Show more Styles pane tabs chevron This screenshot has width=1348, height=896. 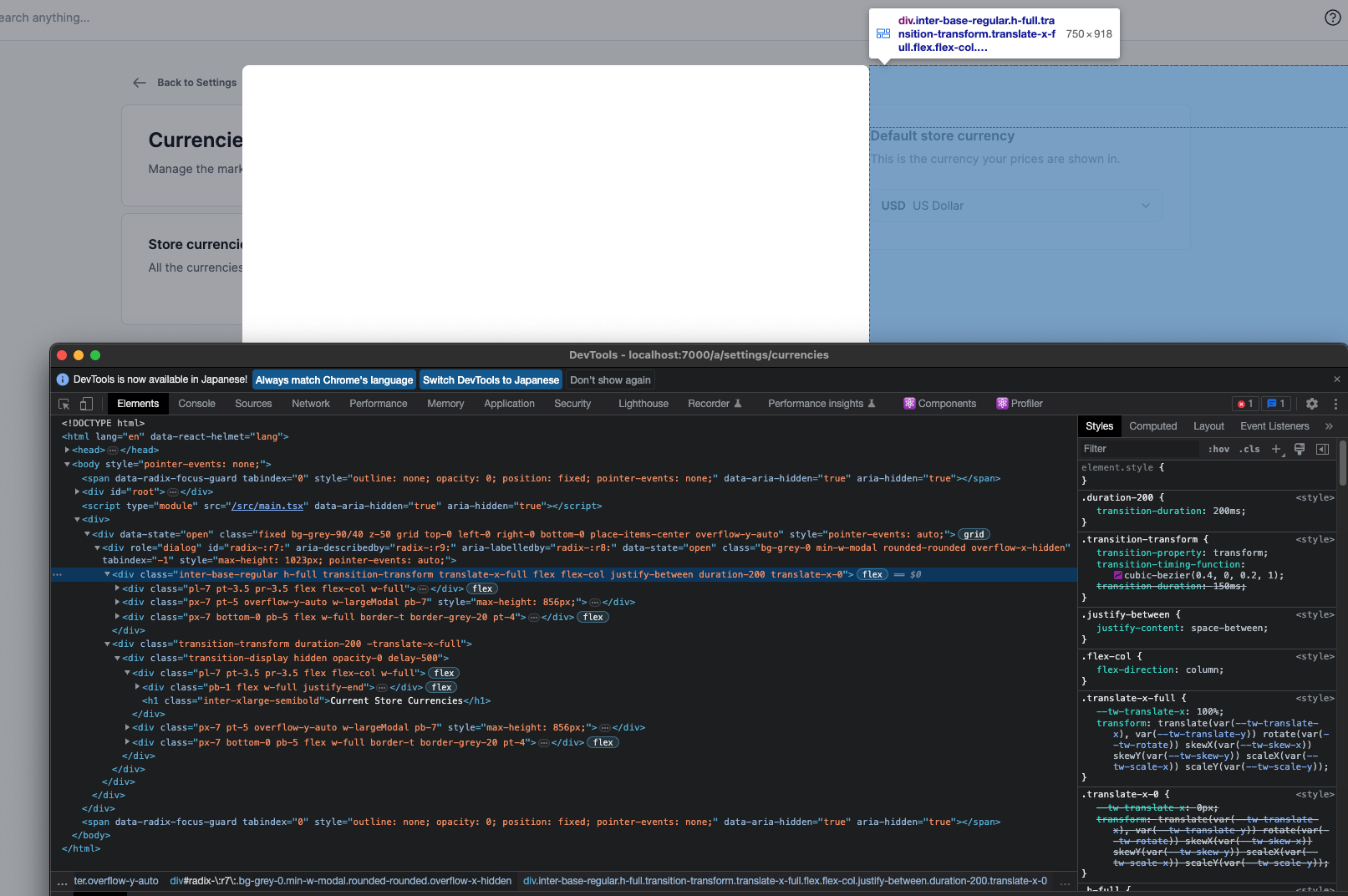click(1329, 426)
